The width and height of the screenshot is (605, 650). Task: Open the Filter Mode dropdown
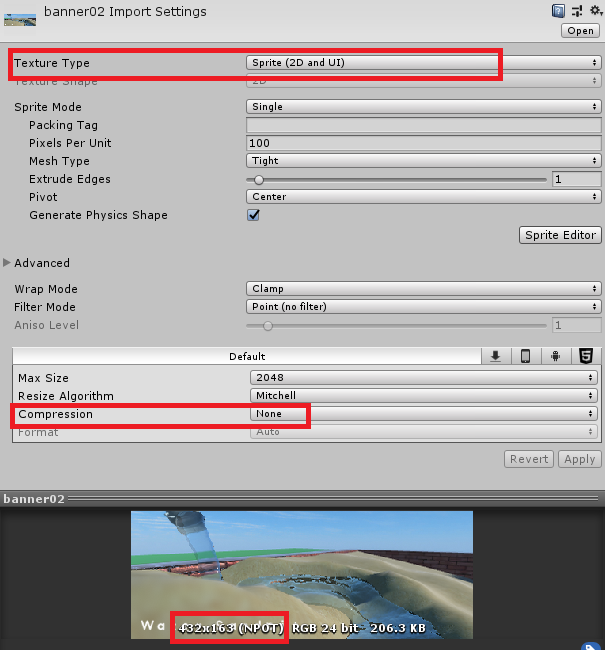click(423, 306)
